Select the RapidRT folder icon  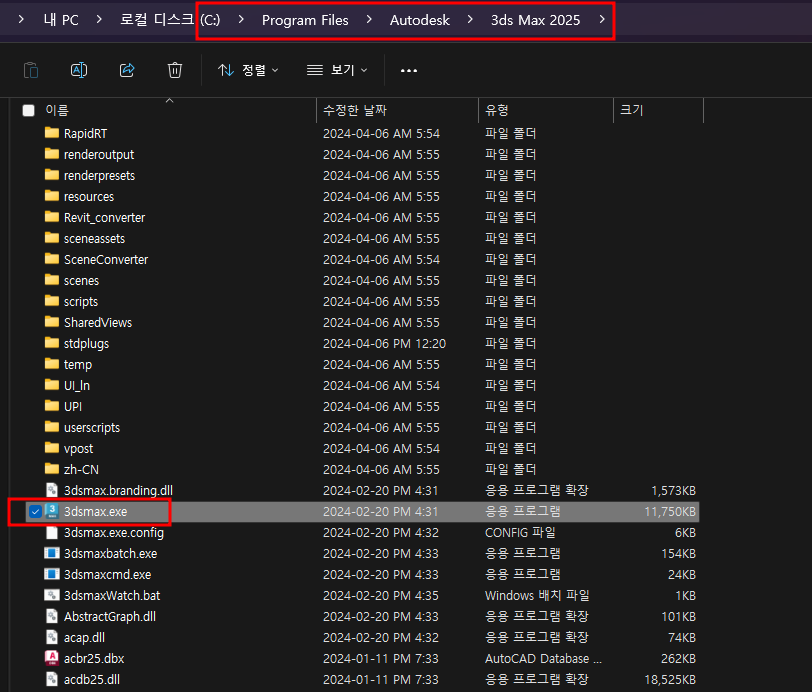[52, 133]
